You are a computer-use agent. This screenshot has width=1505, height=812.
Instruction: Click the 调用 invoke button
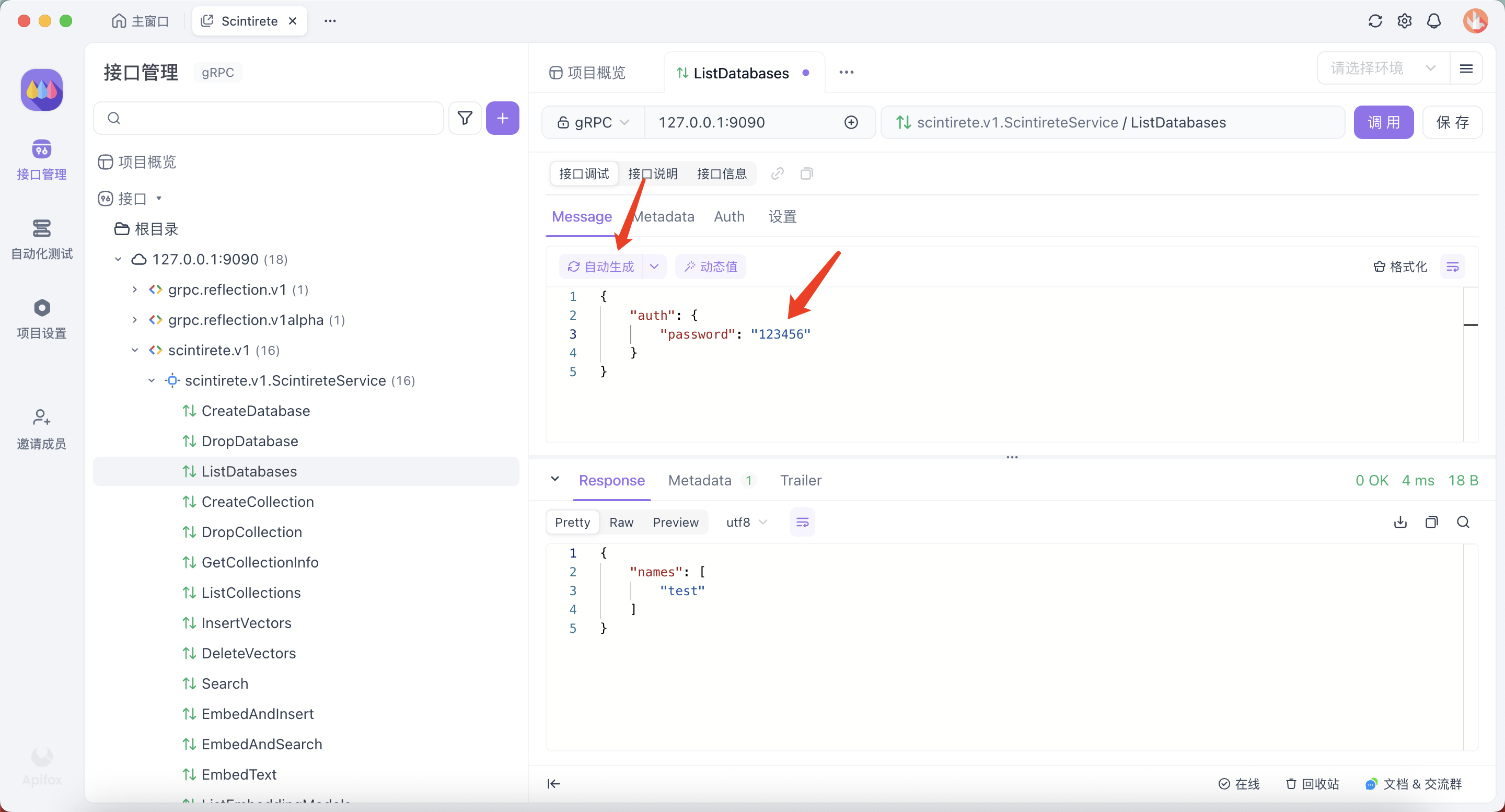click(1383, 122)
